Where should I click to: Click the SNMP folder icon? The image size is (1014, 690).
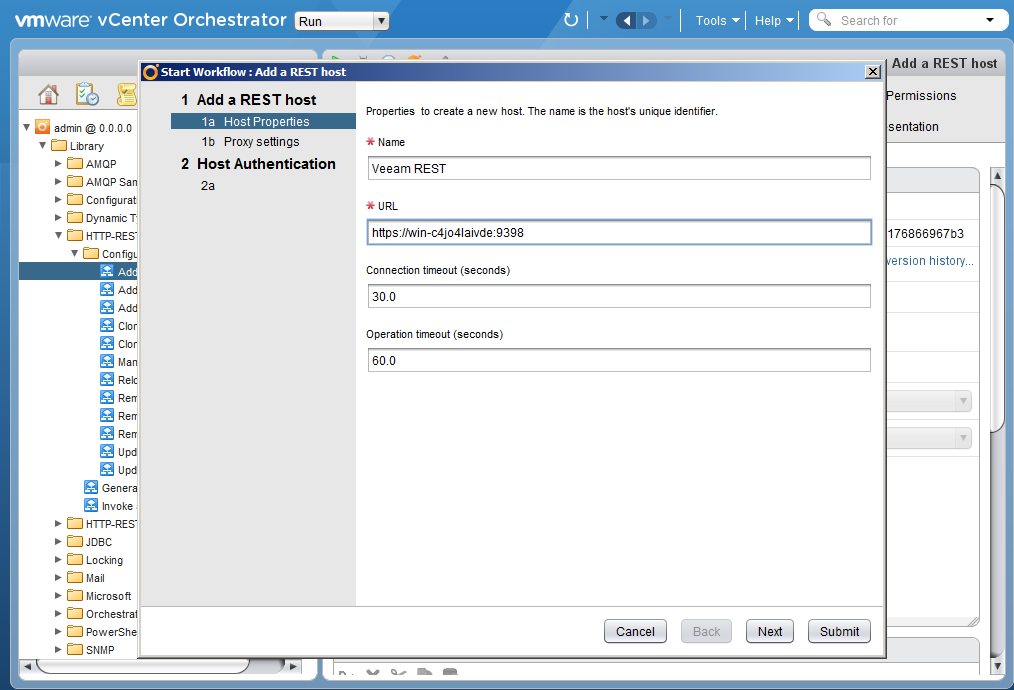[75, 649]
